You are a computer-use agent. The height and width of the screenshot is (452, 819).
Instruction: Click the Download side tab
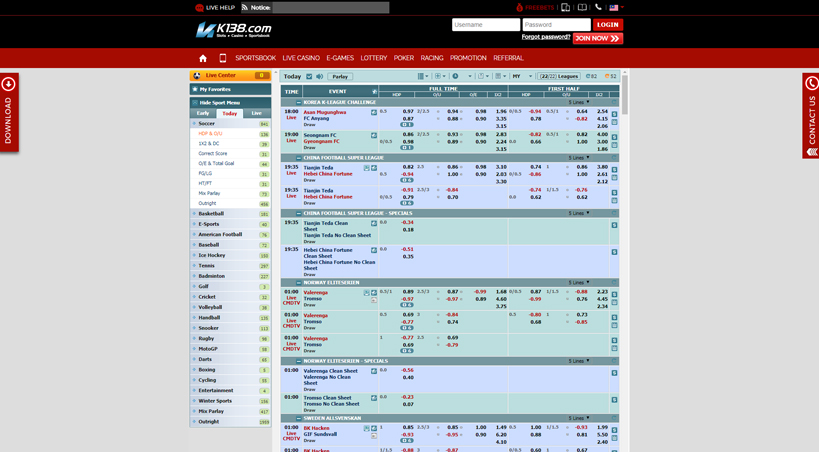click(9, 112)
